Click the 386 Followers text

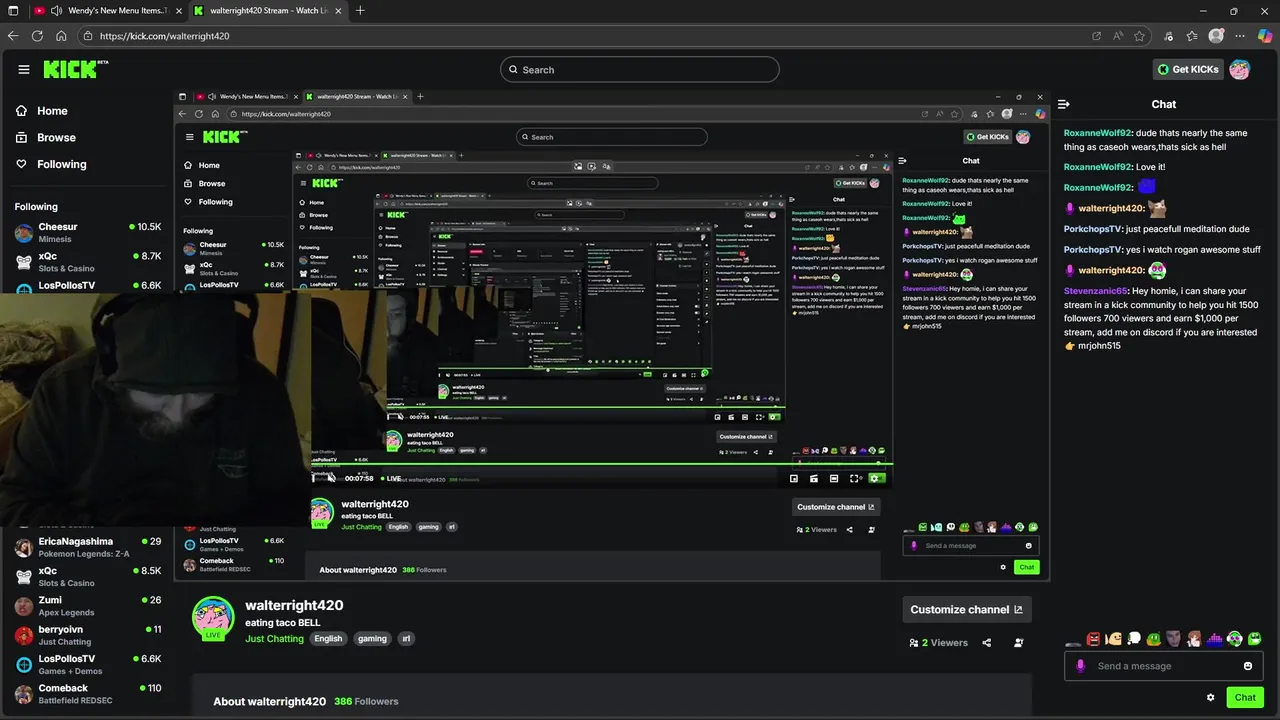366,702
